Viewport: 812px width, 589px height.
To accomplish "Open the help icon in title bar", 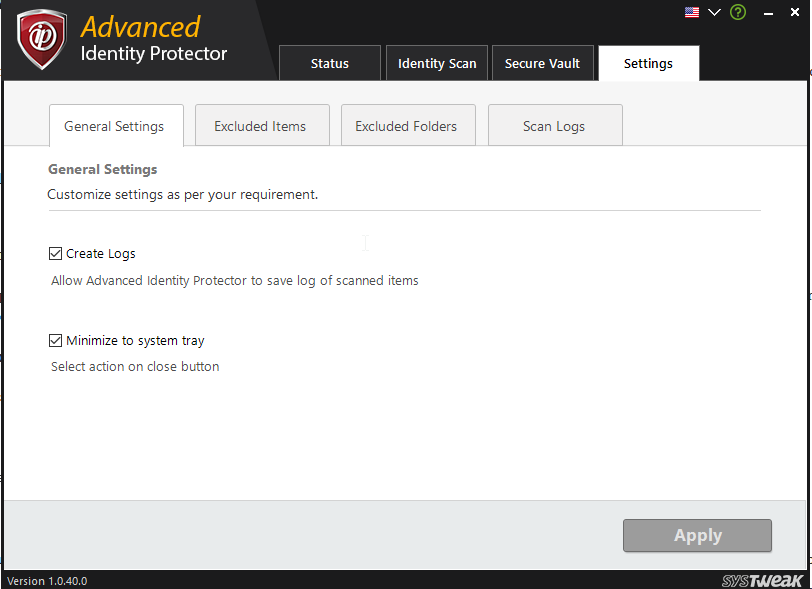I will [x=738, y=12].
